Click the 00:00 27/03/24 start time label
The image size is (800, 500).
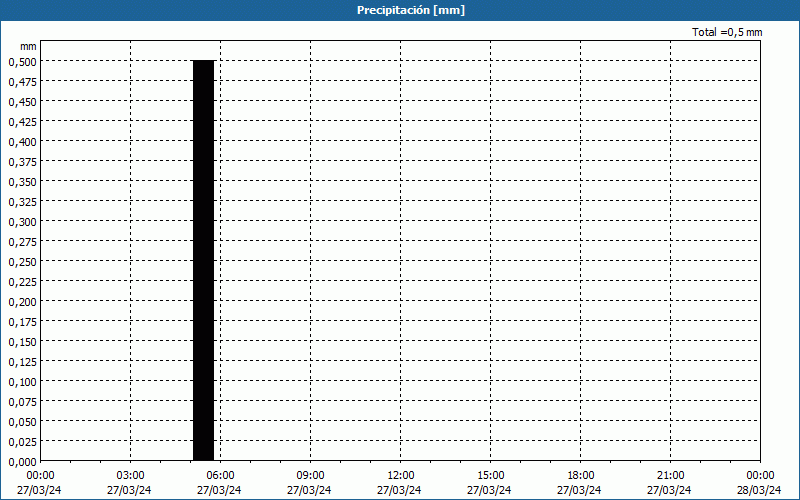39,483
